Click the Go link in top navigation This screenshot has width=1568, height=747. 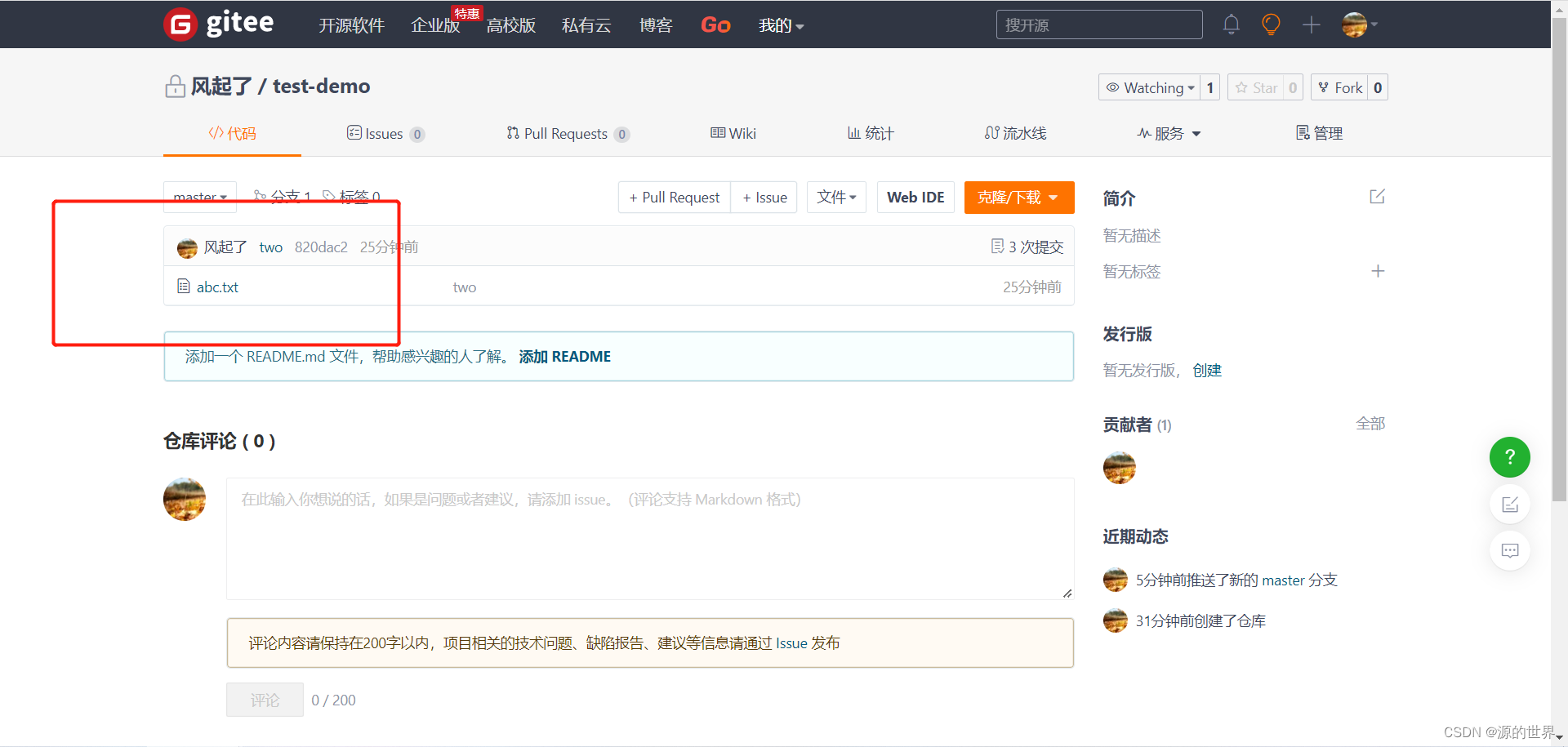pyautogui.click(x=715, y=25)
